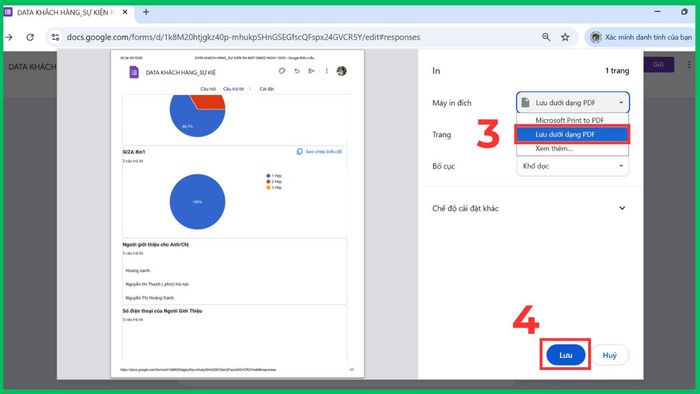This screenshot has width=700, height=394.
Task: Click the Sao chép biểu đồ link
Action: pos(320,152)
